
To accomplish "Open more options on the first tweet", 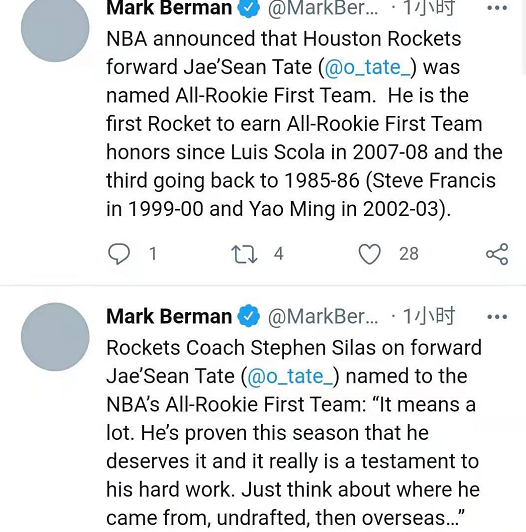I will pyautogui.click(x=497, y=8).
